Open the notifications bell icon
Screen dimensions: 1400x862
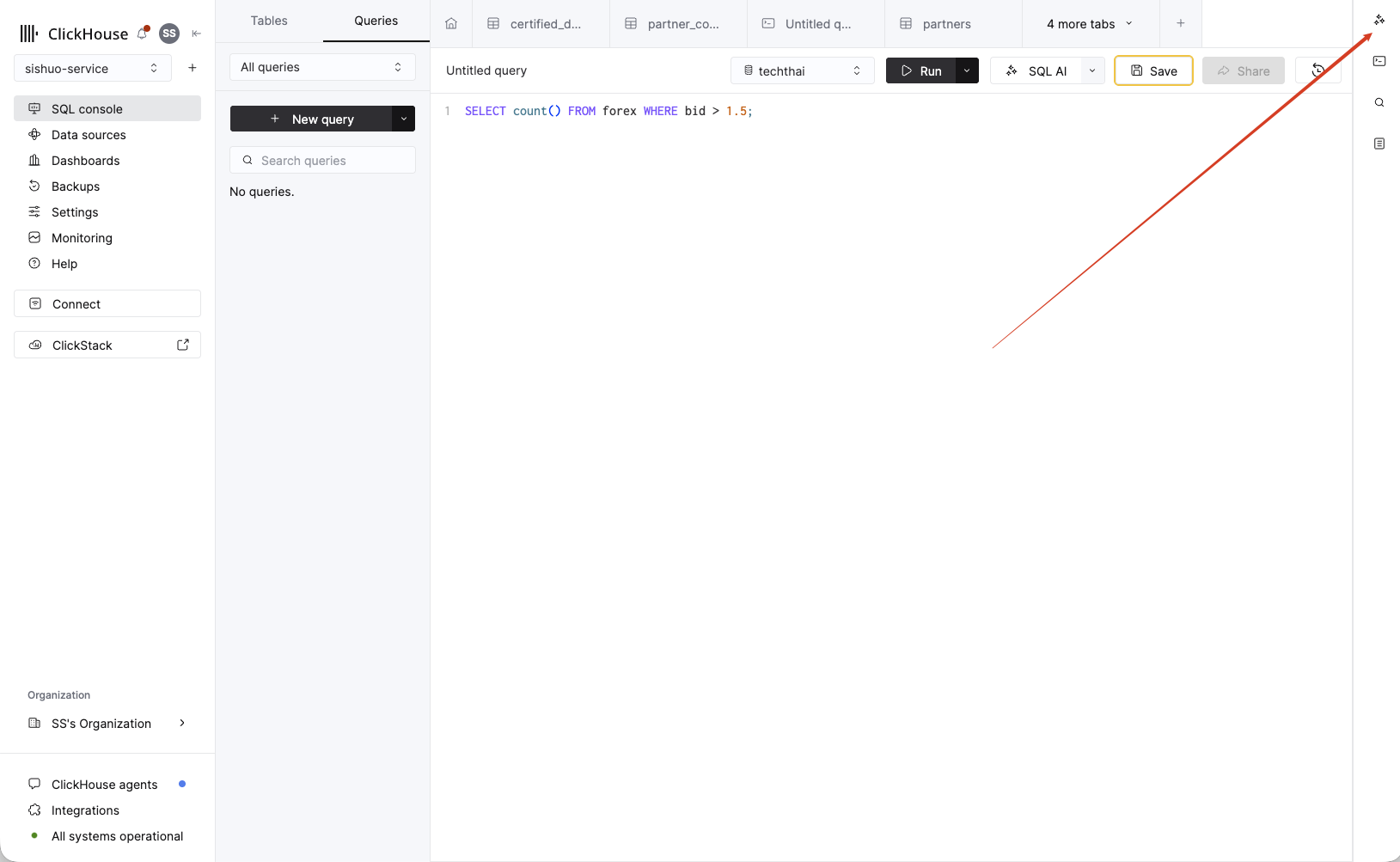(x=143, y=34)
